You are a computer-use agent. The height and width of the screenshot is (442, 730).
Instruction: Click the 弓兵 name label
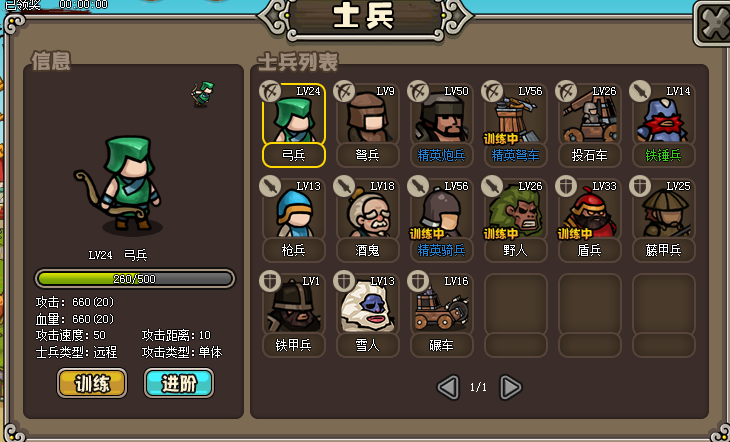point(294,155)
